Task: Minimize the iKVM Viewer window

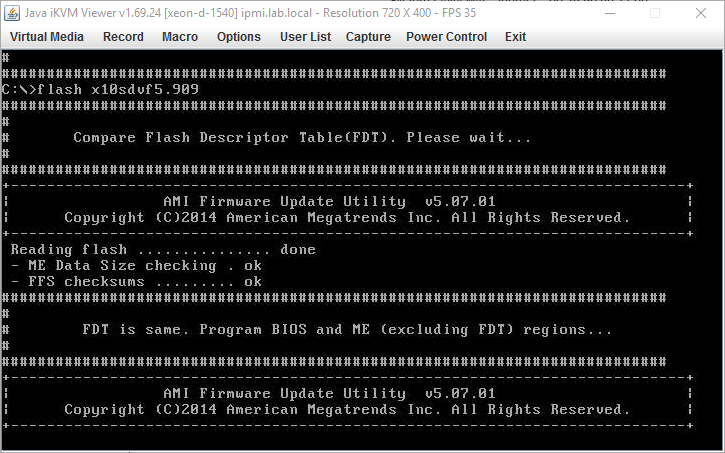Action: [x=610, y=13]
